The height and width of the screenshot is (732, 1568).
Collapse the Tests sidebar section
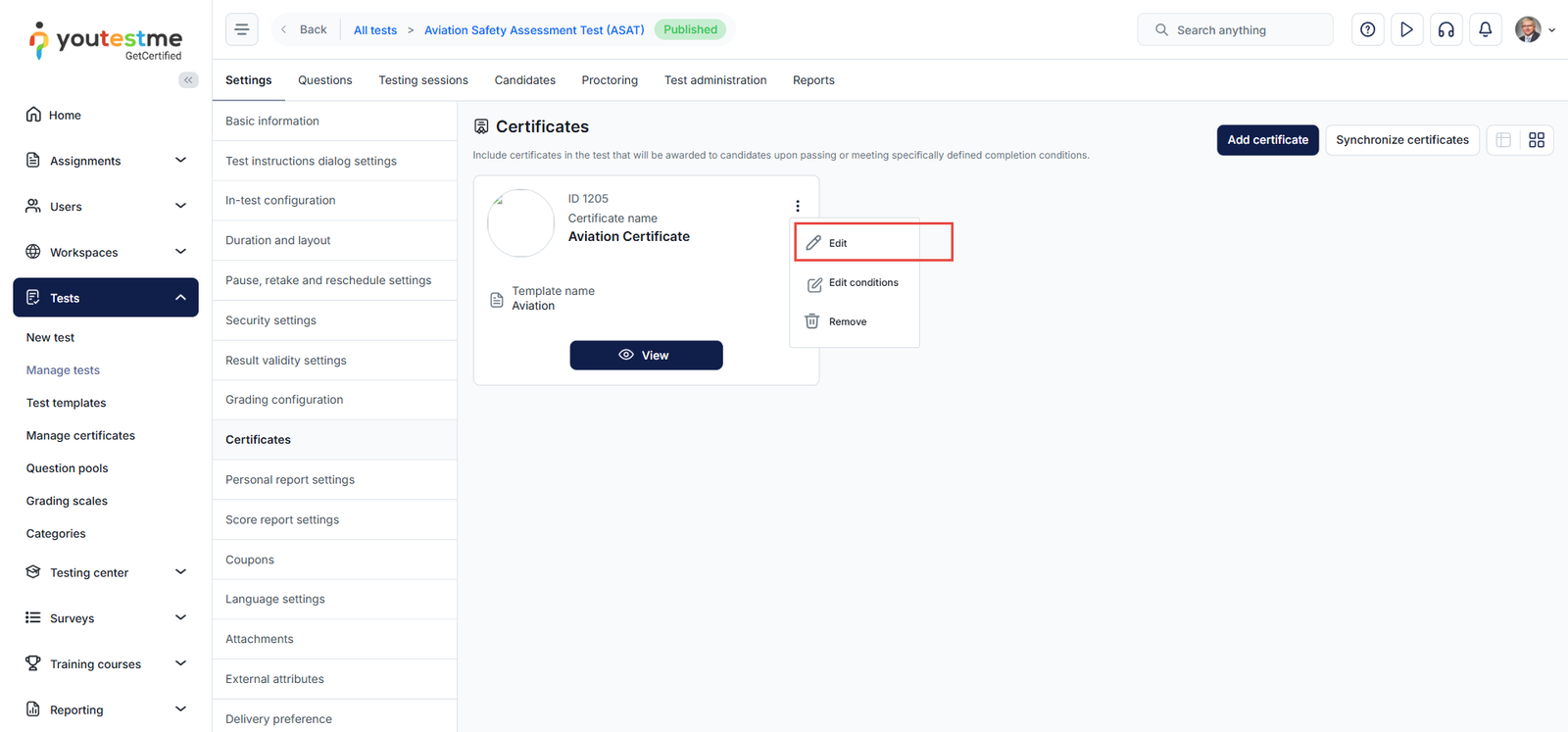[x=180, y=298]
